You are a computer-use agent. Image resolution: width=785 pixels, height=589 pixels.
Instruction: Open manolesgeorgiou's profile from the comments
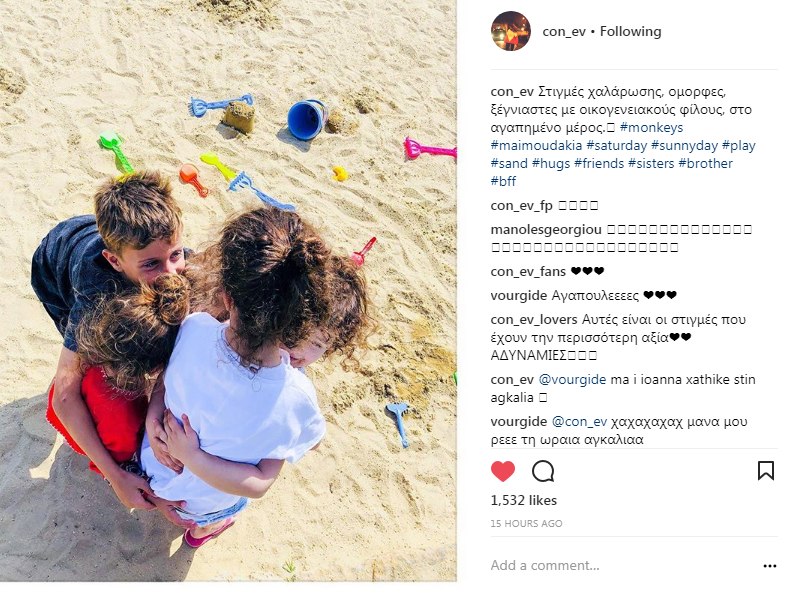click(546, 229)
